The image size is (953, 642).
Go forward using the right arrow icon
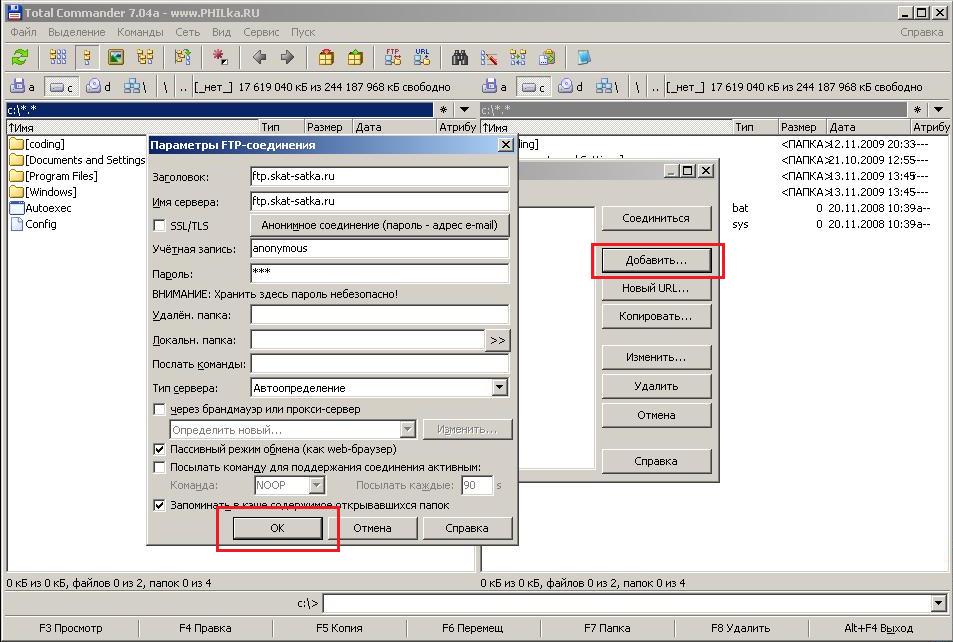click(x=287, y=58)
